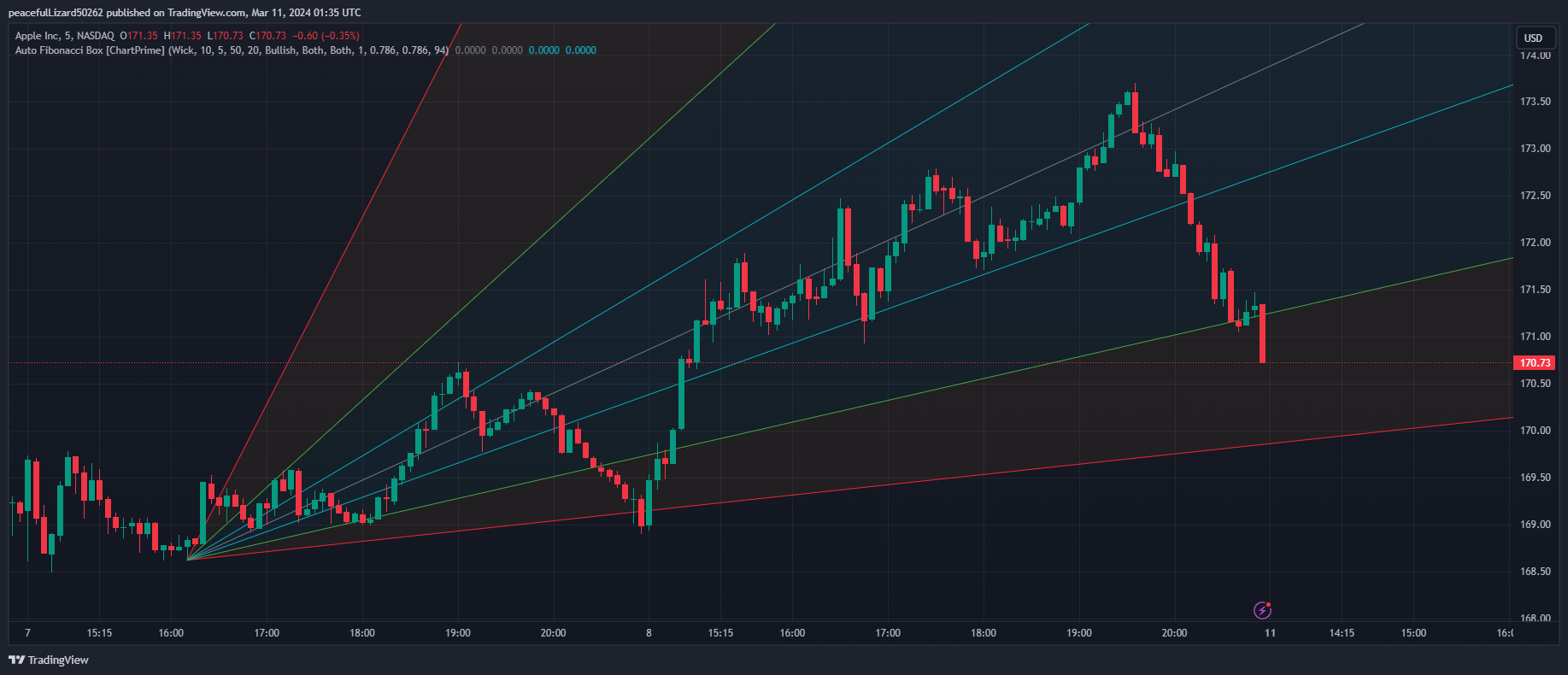1568x675 pixels.
Task: Click the purple lightning event icon
Action: pos(1262,610)
